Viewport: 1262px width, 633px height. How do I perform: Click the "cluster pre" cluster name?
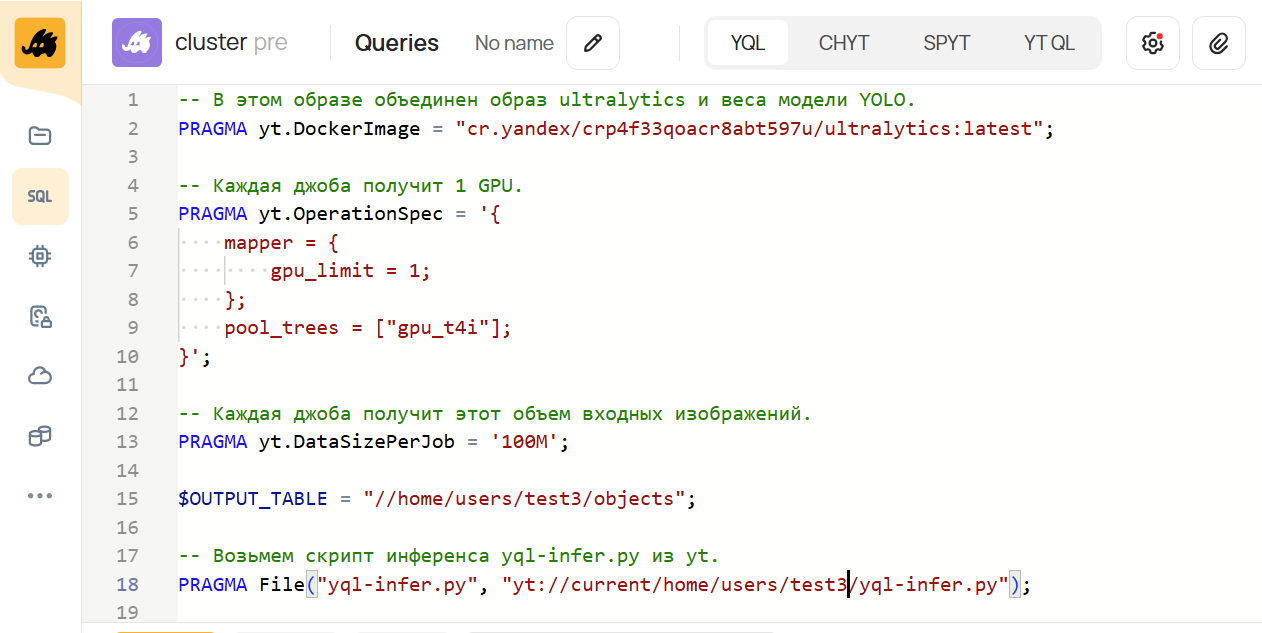(230, 43)
